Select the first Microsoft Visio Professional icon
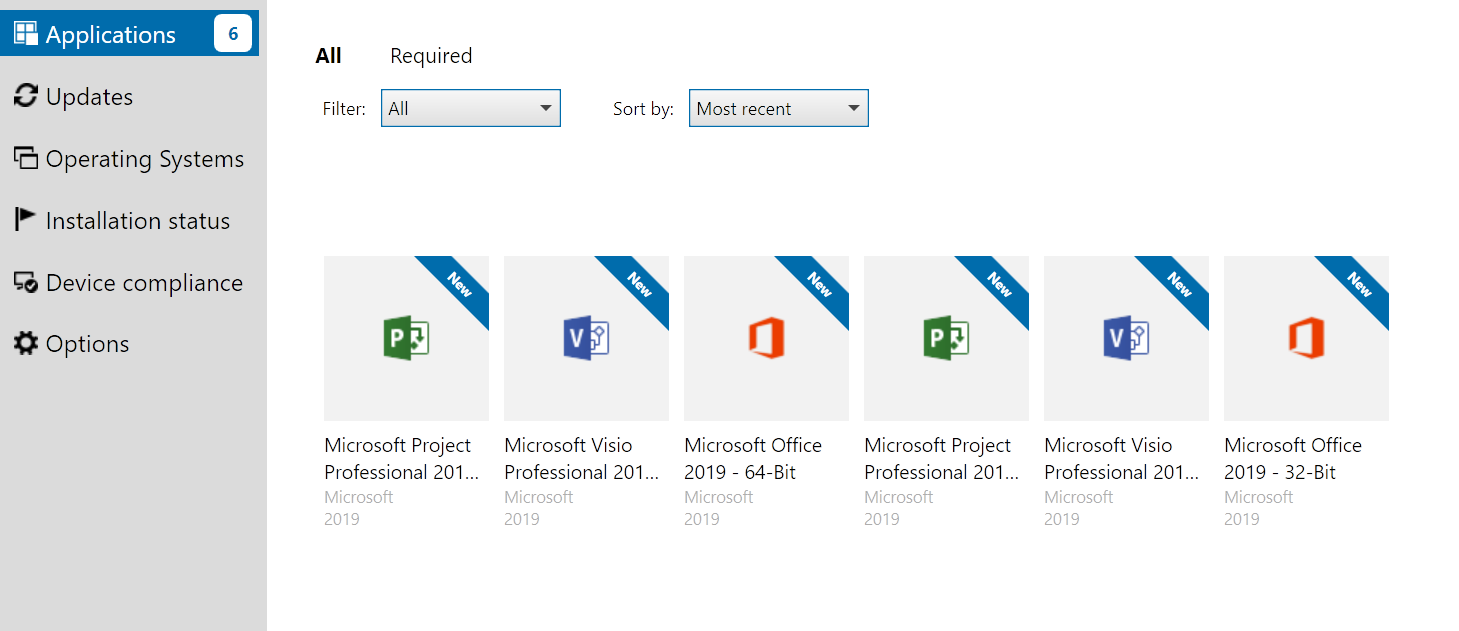Viewport: 1459px width, 631px height. pyautogui.click(x=586, y=338)
